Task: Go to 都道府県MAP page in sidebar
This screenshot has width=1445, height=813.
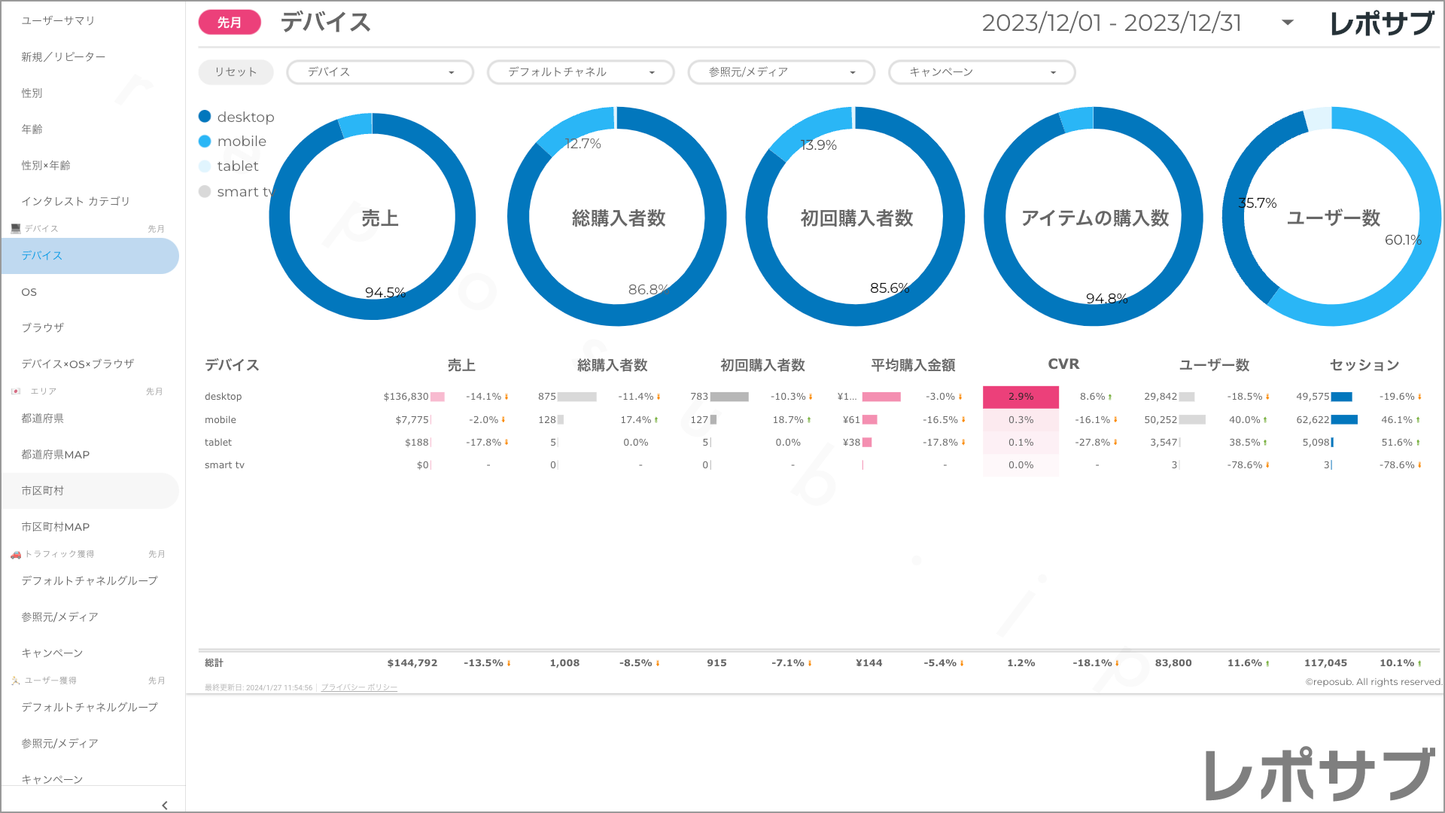Action: [x=55, y=455]
